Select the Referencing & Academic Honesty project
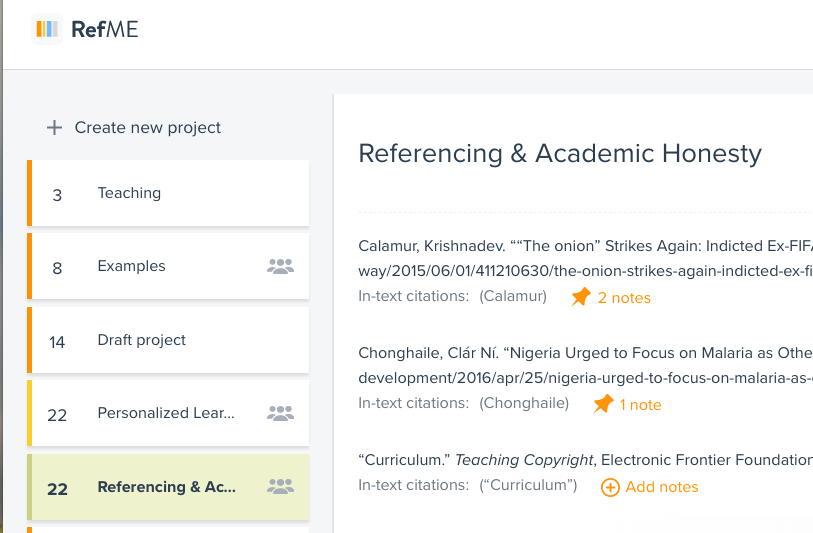The height and width of the screenshot is (533, 813). click(166, 487)
